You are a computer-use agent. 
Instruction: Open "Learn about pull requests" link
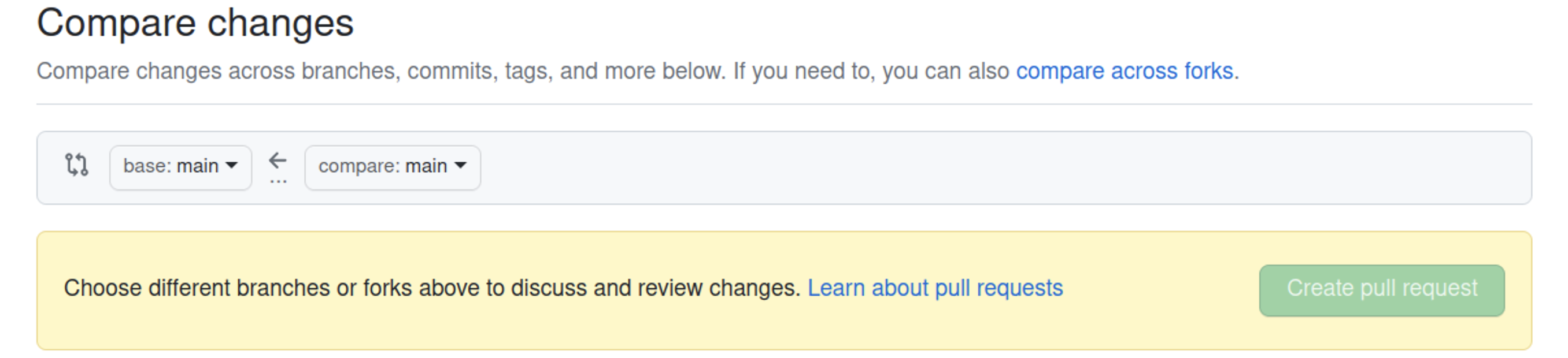tap(935, 288)
